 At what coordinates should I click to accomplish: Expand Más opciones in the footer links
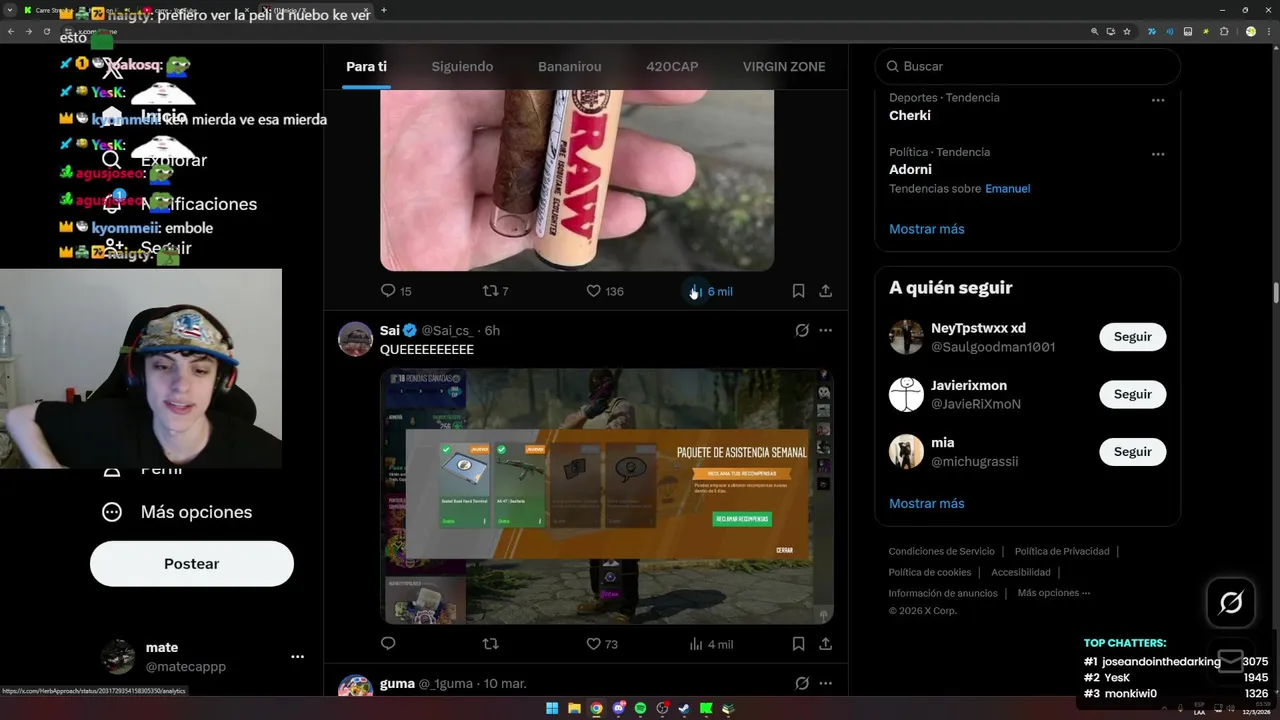(x=1053, y=593)
